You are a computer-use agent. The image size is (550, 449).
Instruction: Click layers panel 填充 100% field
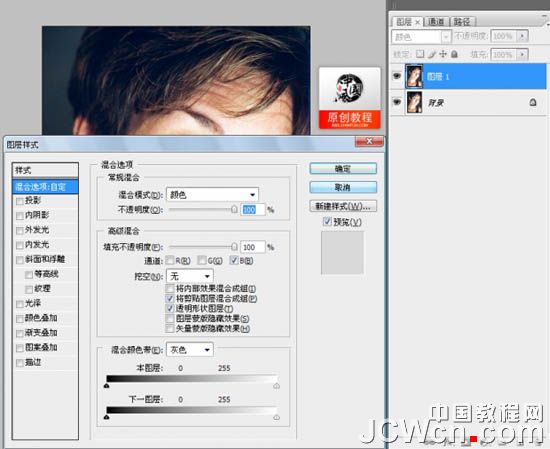tap(503, 54)
